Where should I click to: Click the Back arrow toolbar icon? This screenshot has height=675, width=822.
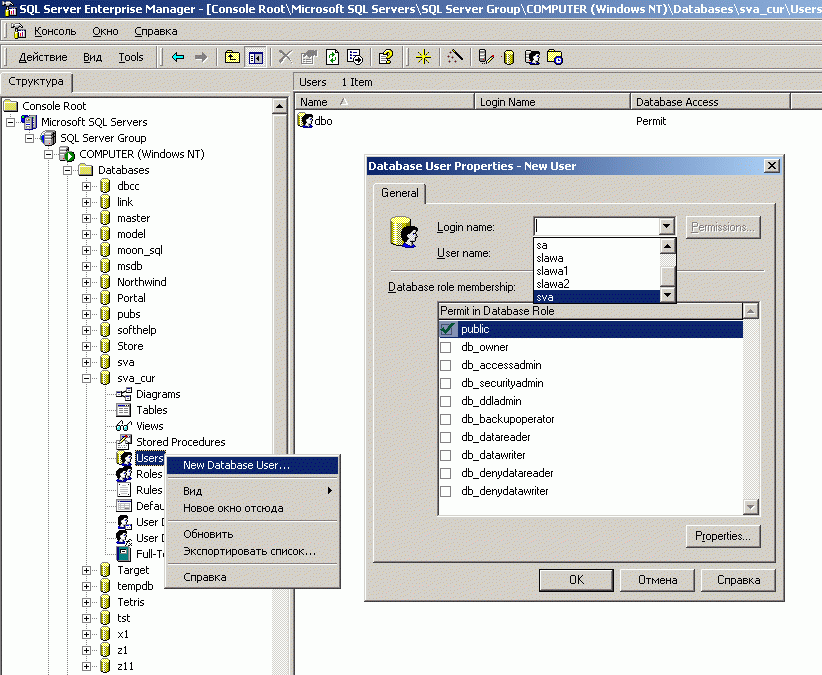178,57
